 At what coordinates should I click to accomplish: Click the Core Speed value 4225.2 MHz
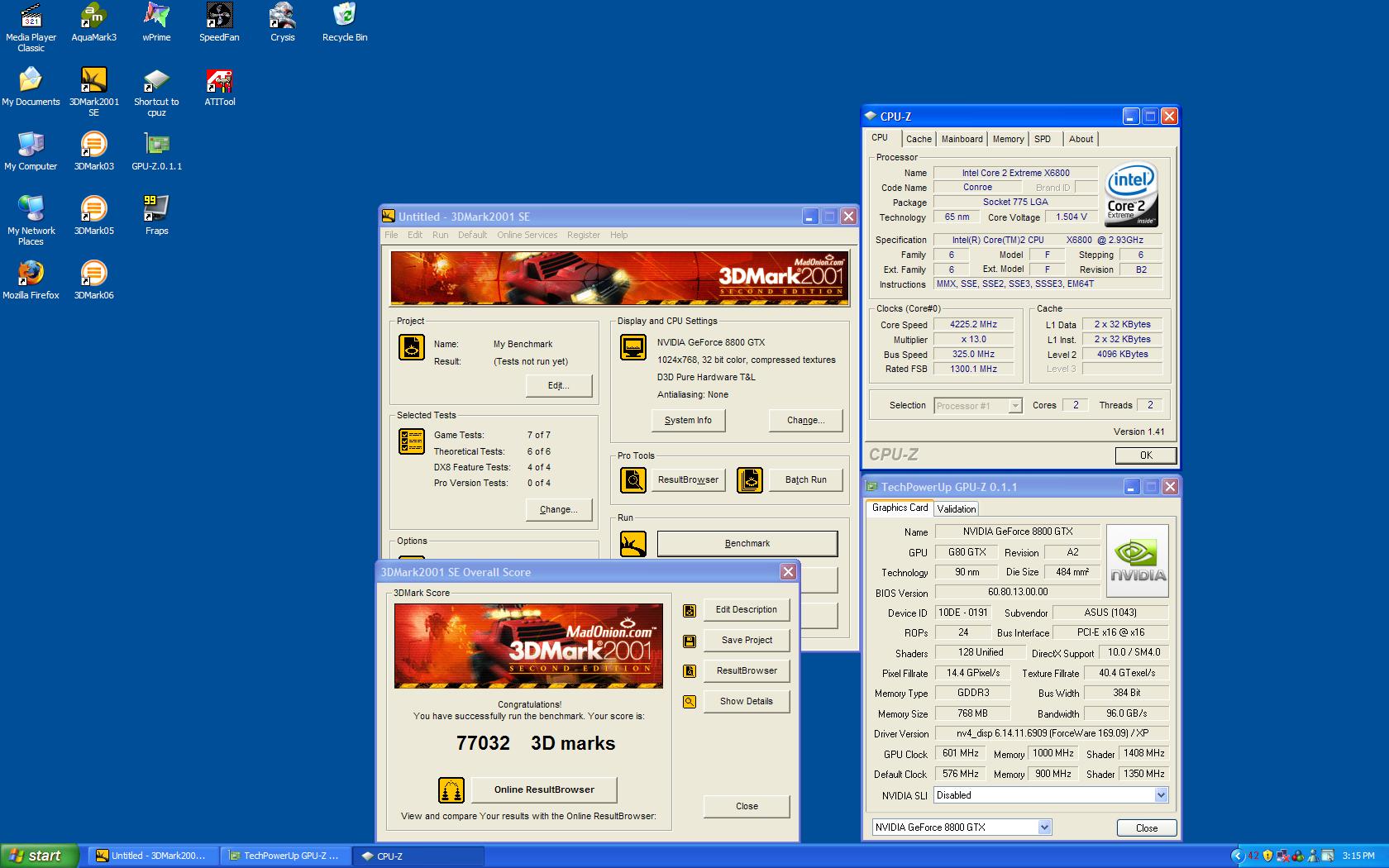[x=974, y=325]
